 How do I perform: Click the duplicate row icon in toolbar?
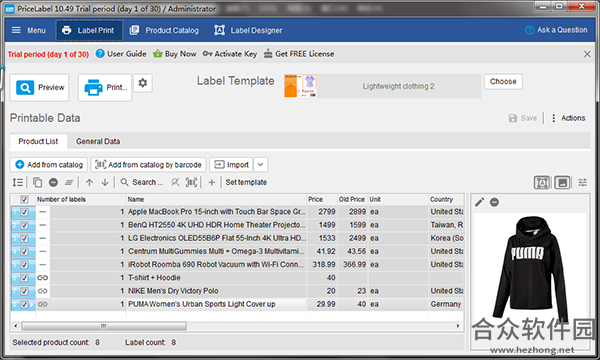point(38,182)
